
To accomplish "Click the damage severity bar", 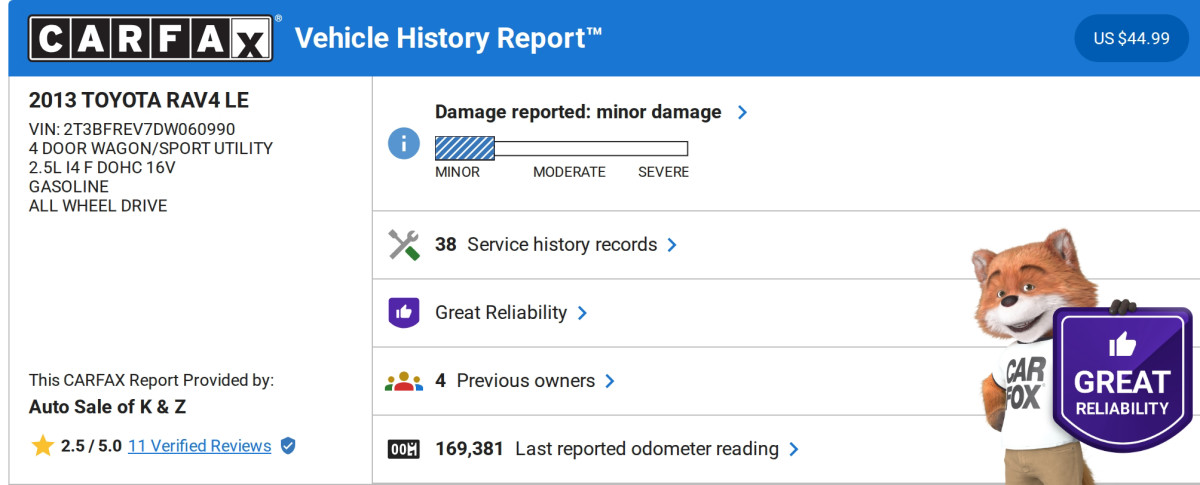I will tap(561, 149).
